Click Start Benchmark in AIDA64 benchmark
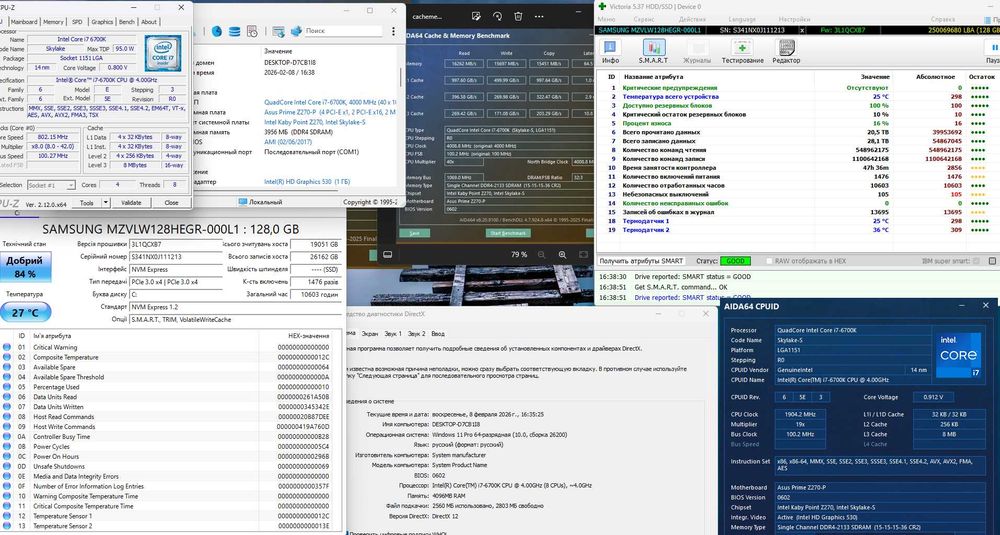The width and height of the screenshot is (1000, 535). pos(508,233)
